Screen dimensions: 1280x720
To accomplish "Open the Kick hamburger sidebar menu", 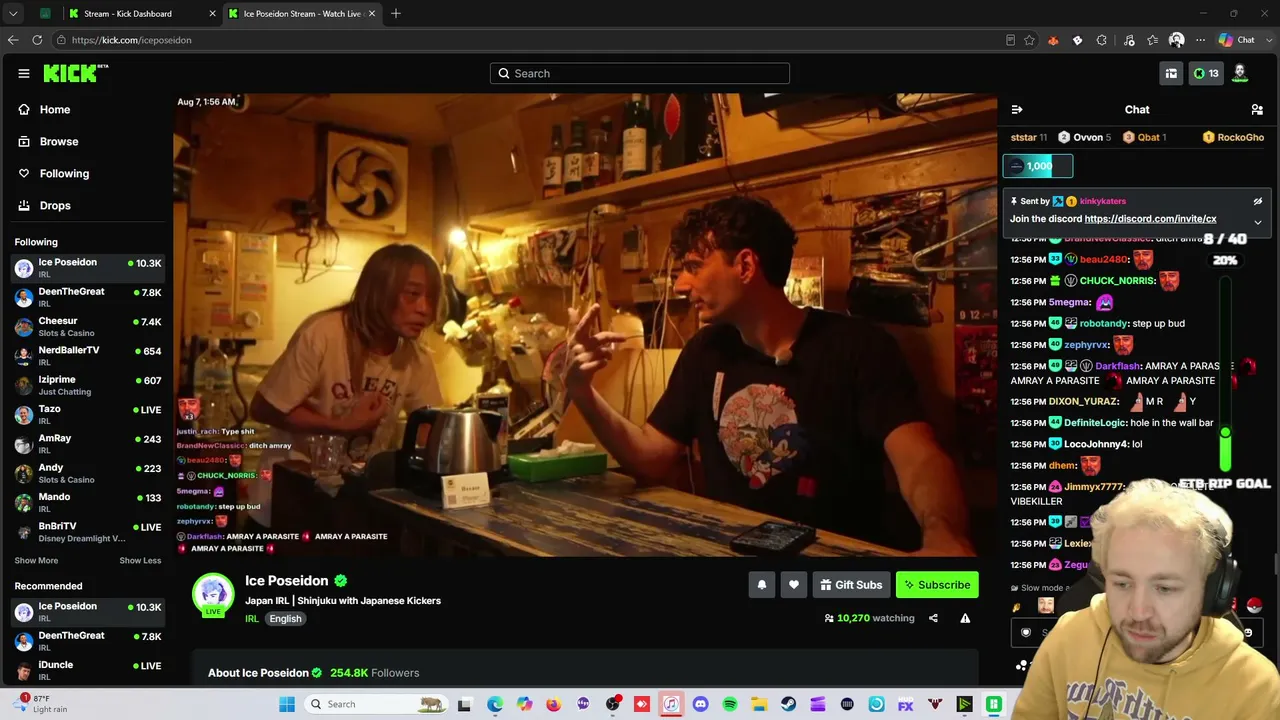I will pyautogui.click(x=24, y=73).
